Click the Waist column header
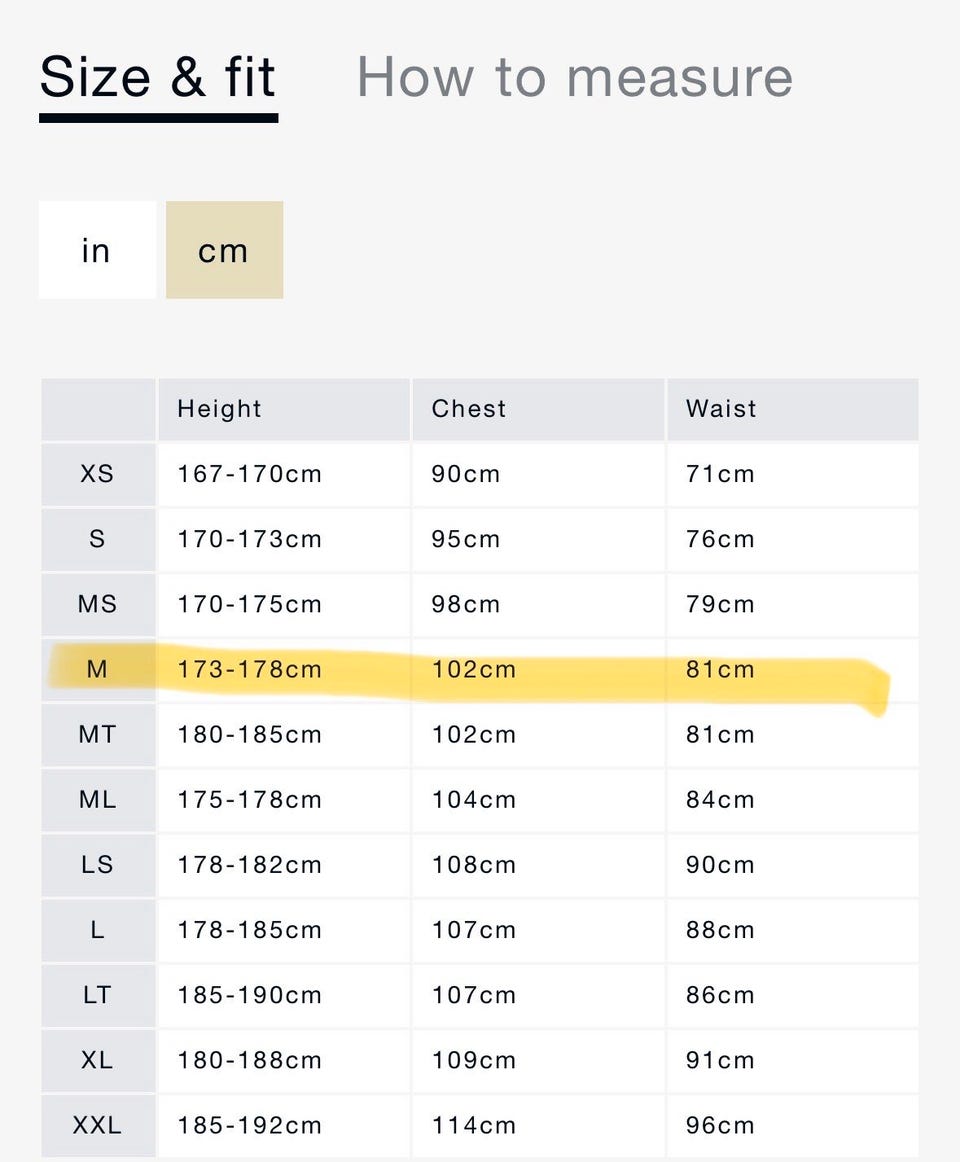 pyautogui.click(x=721, y=409)
